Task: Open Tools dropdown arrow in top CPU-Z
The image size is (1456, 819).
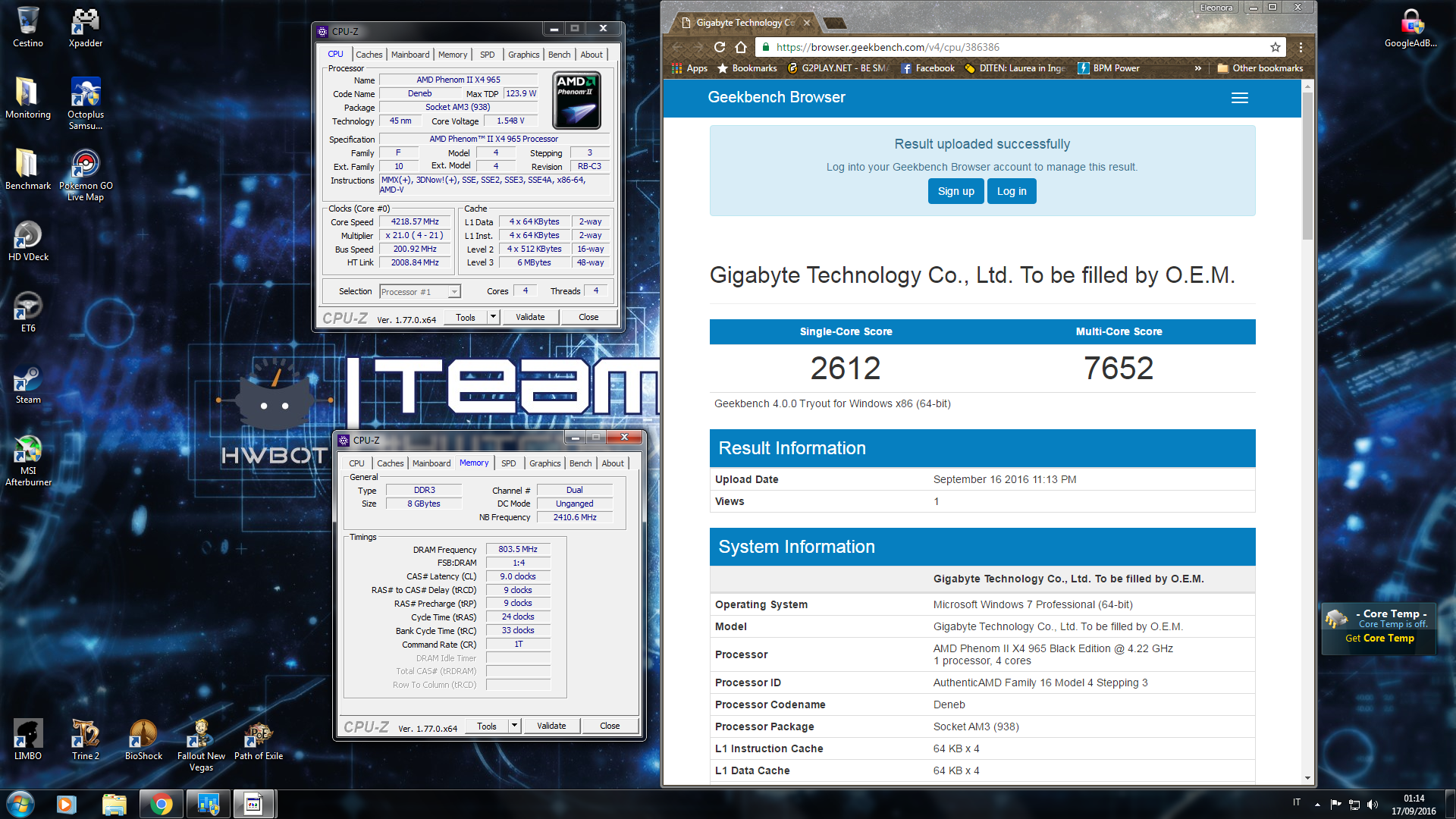Action: pyautogui.click(x=493, y=317)
